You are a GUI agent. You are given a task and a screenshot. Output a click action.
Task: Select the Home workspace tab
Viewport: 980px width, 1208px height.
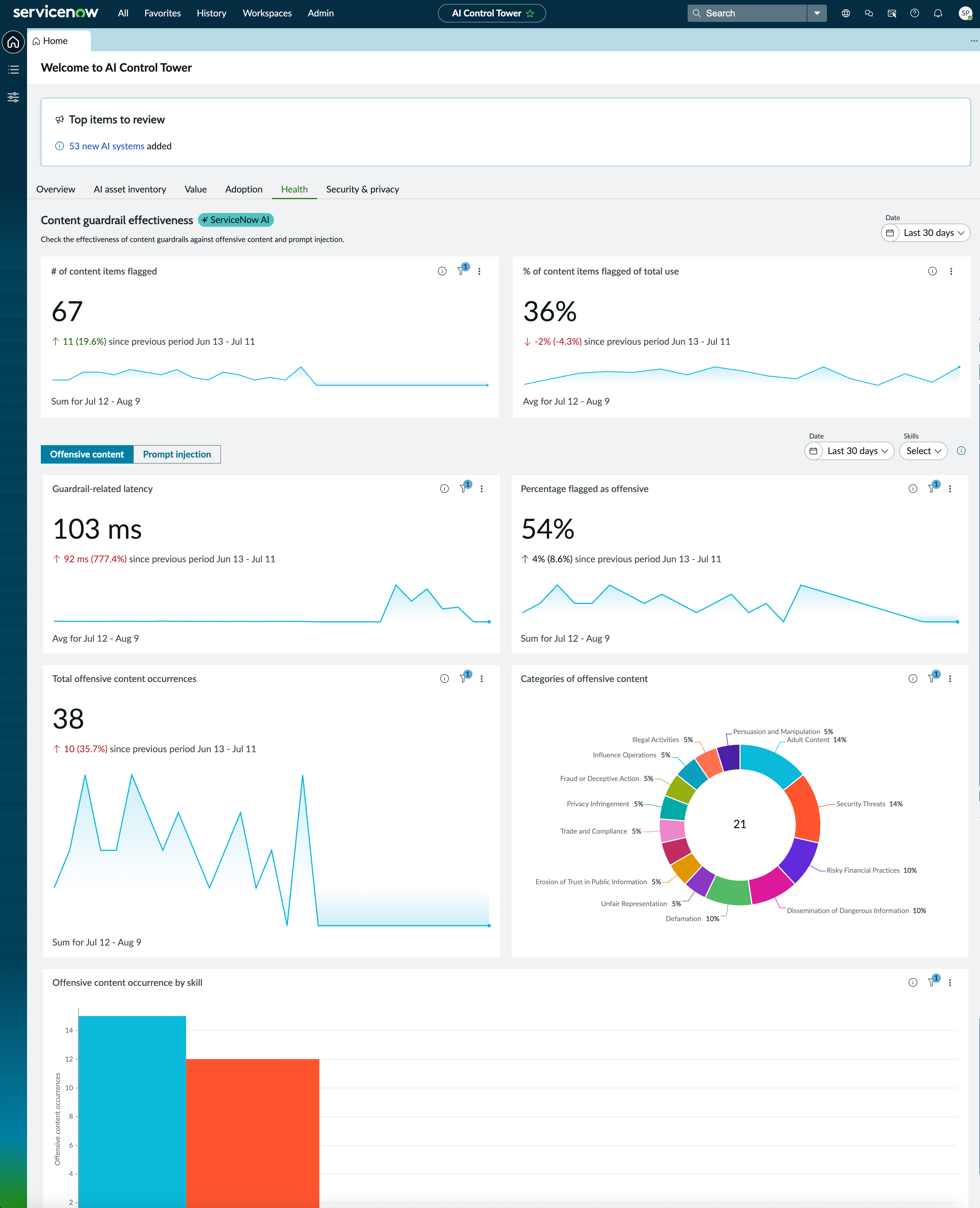[x=59, y=41]
